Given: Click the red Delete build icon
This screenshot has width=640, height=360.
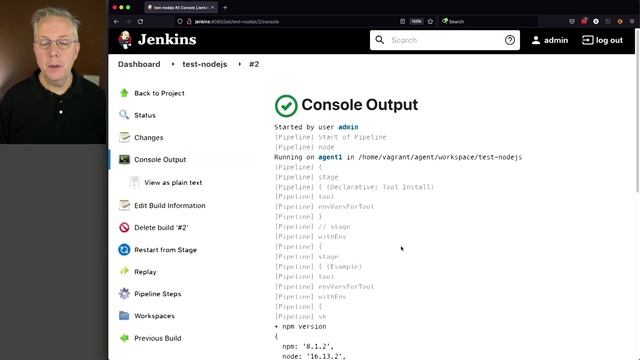Looking at the screenshot, I should (124, 227).
